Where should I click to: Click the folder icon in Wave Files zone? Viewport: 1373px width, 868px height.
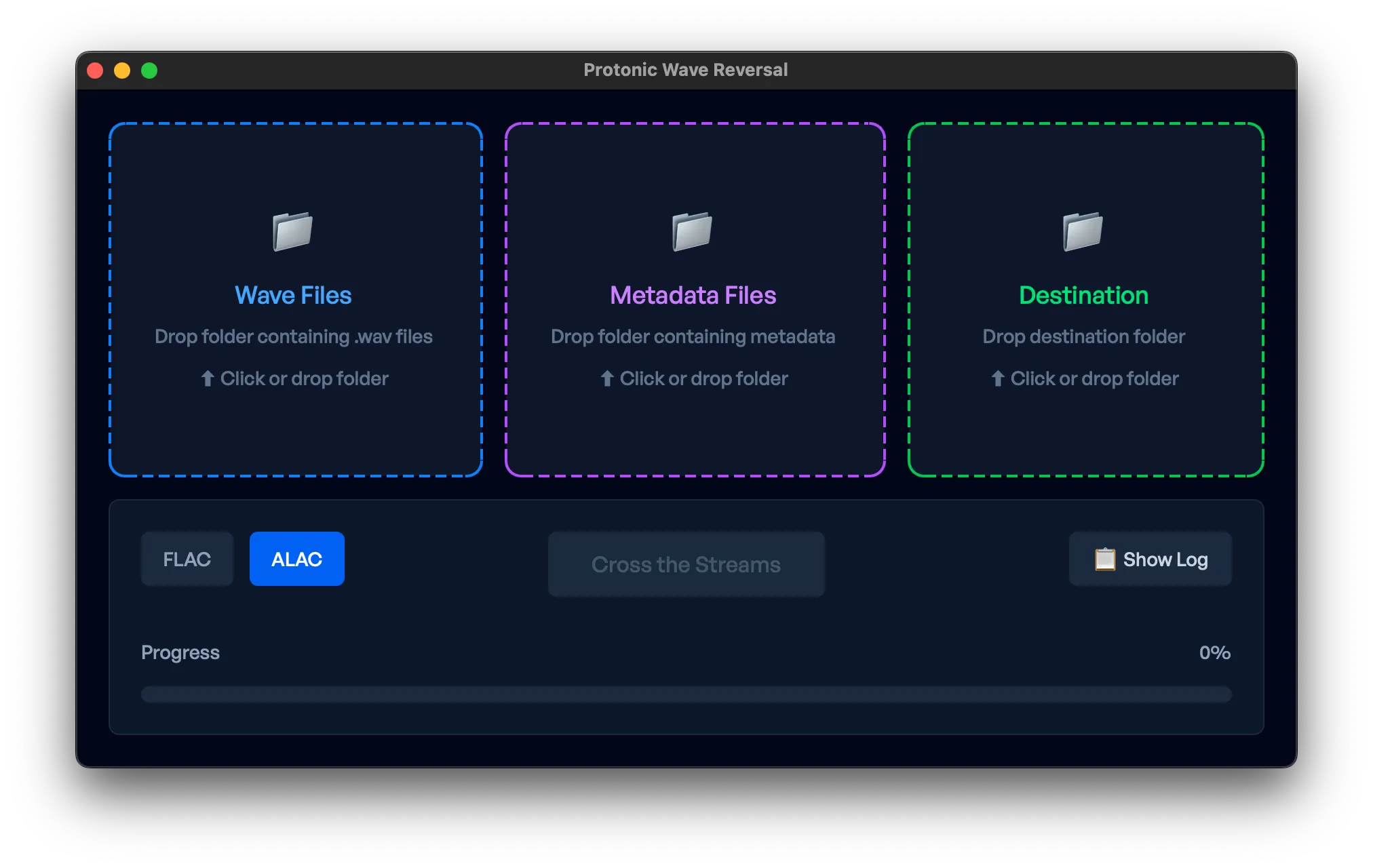point(292,231)
